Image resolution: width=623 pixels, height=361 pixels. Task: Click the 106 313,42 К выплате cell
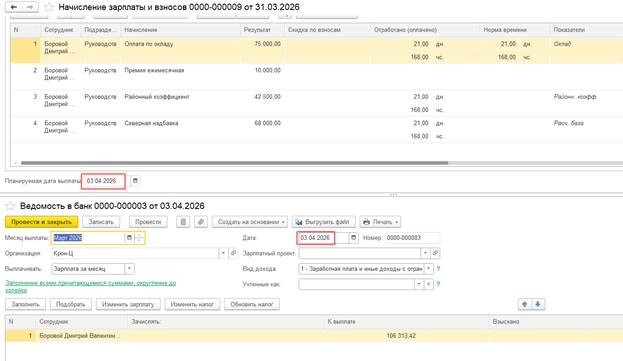[x=405, y=336]
